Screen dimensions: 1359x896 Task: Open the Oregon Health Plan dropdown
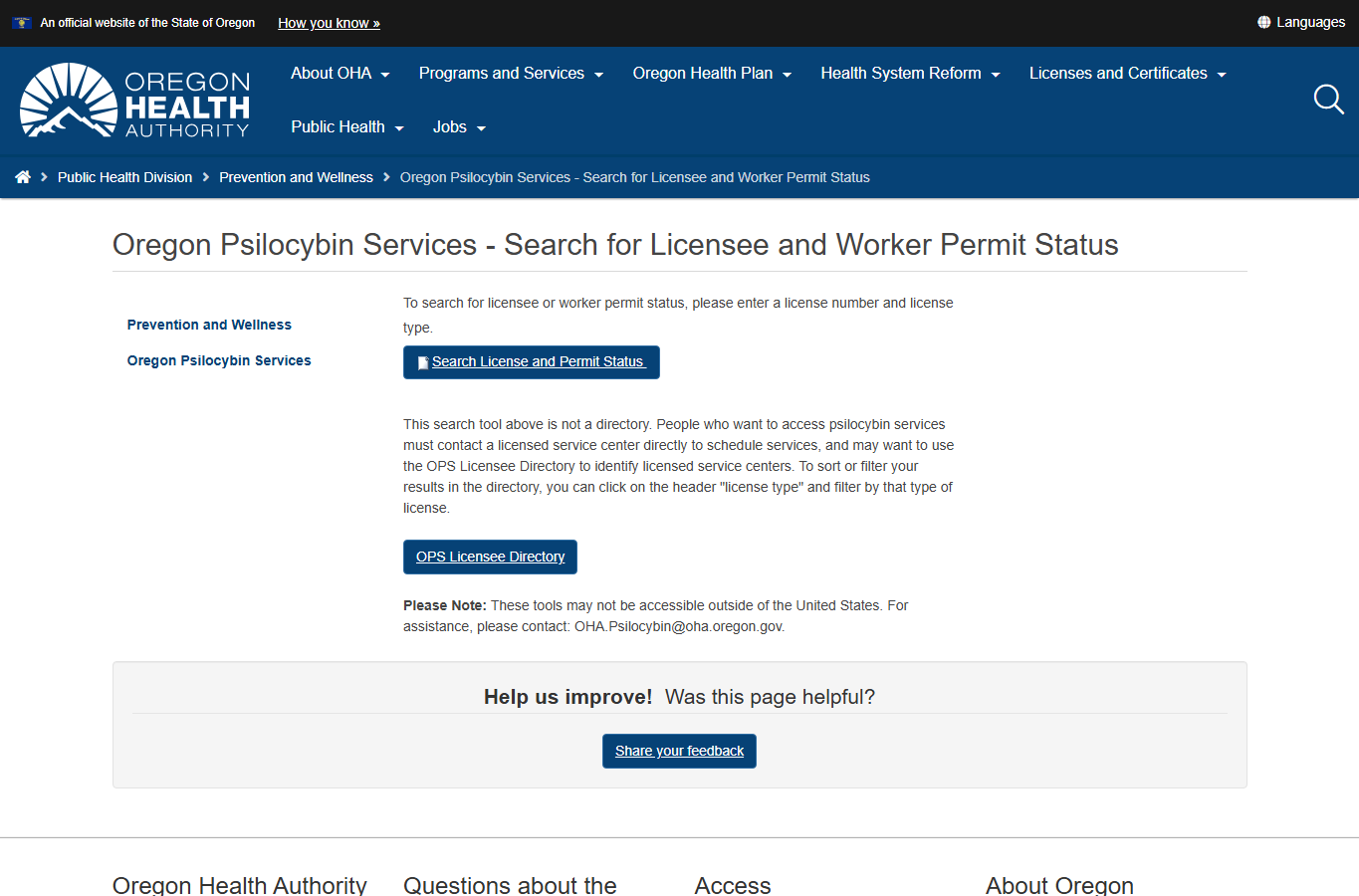(712, 74)
